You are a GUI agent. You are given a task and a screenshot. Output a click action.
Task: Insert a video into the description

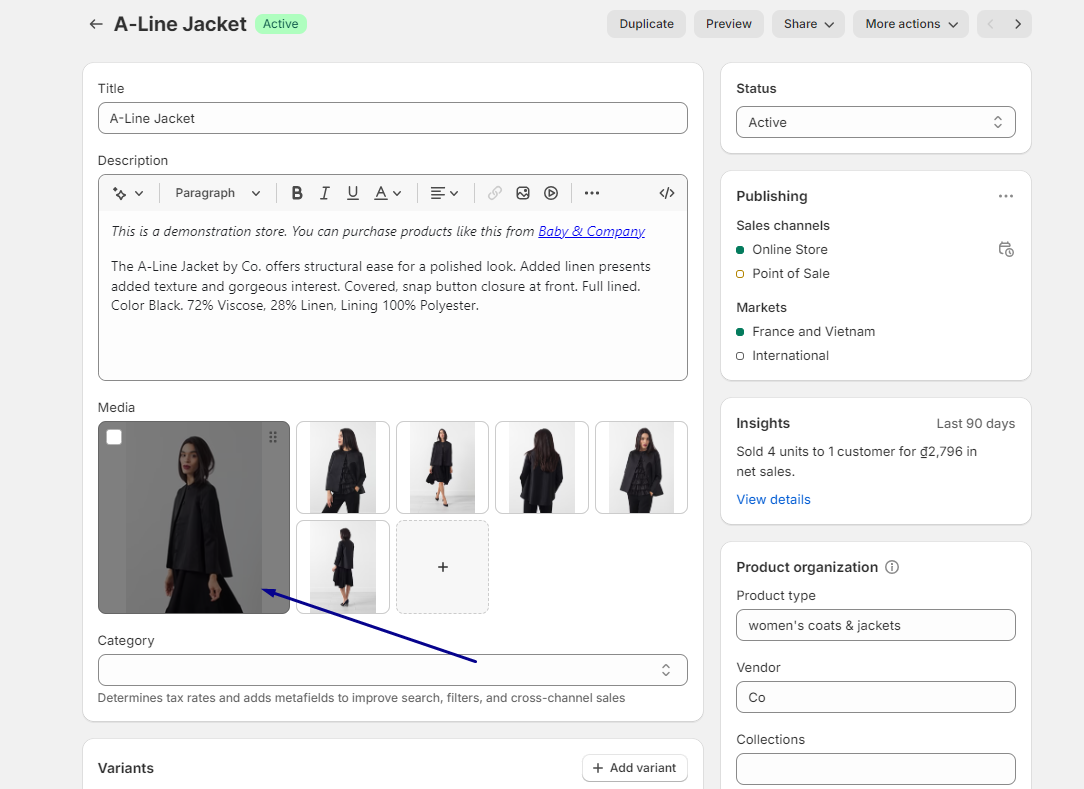[x=551, y=194]
